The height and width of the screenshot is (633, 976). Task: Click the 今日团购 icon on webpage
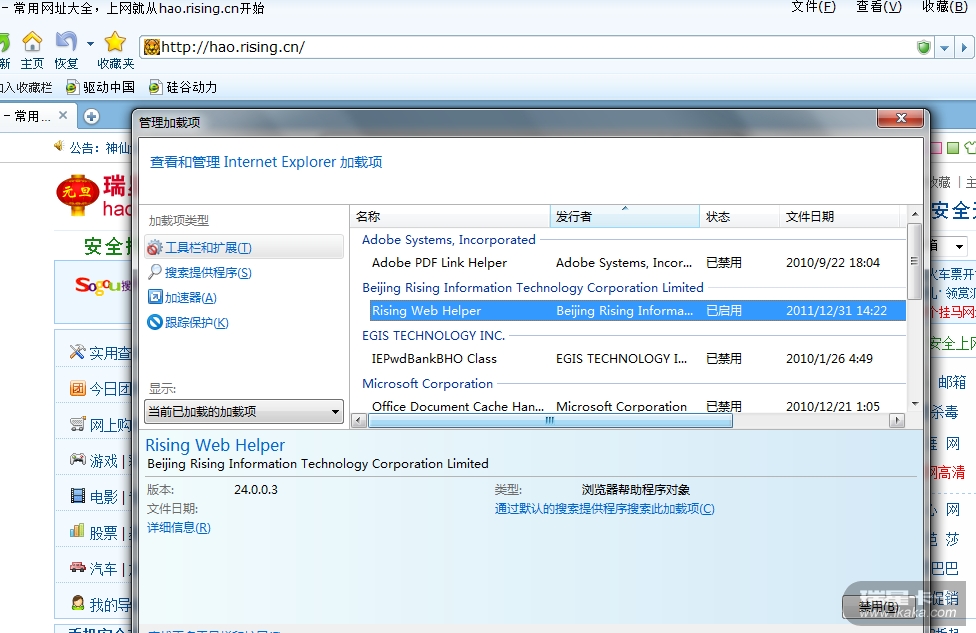click(x=77, y=388)
